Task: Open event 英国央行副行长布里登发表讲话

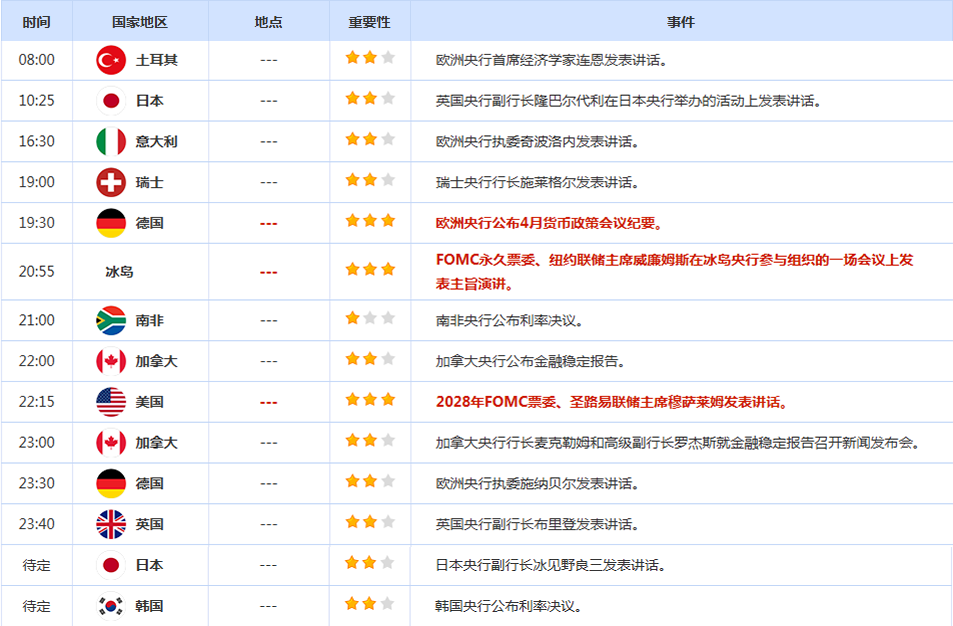Action: coord(537,524)
